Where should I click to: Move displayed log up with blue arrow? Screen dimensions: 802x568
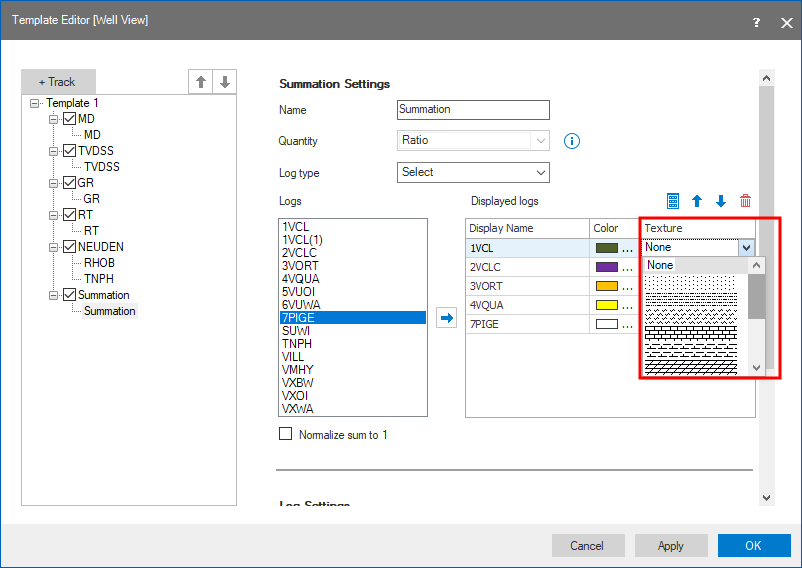(x=697, y=201)
